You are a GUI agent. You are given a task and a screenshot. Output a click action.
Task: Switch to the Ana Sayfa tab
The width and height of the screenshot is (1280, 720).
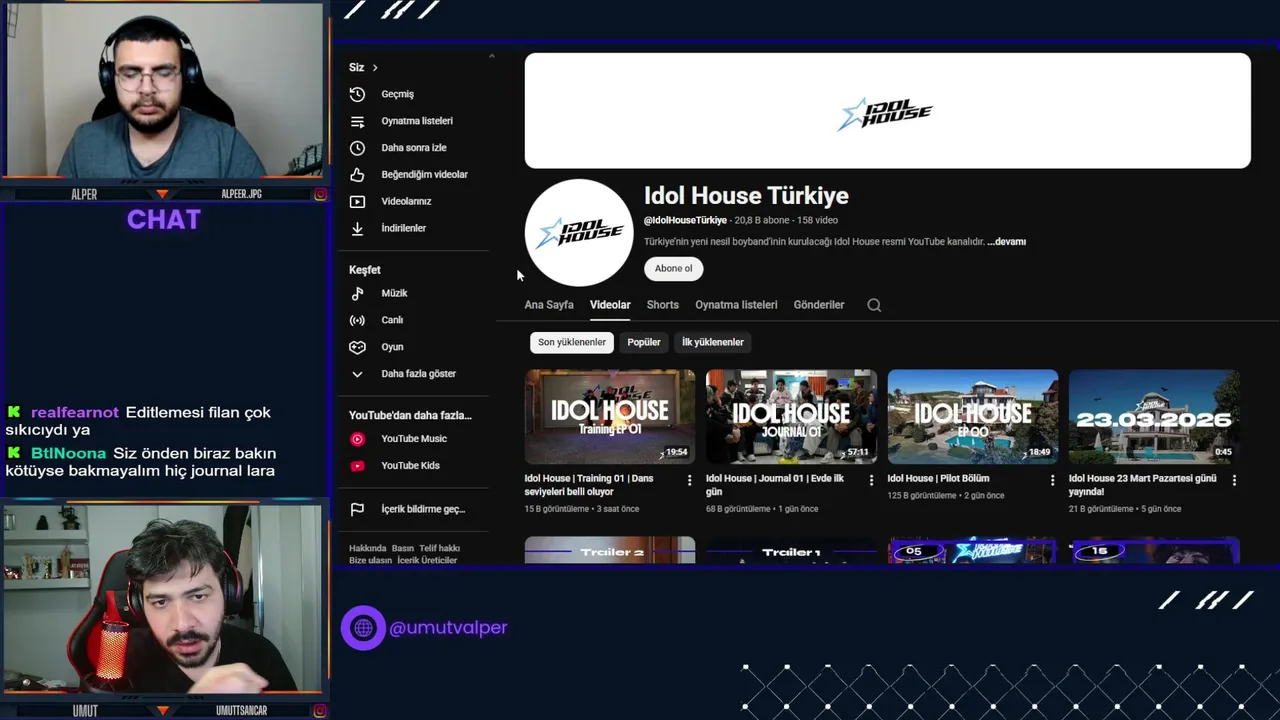(549, 305)
